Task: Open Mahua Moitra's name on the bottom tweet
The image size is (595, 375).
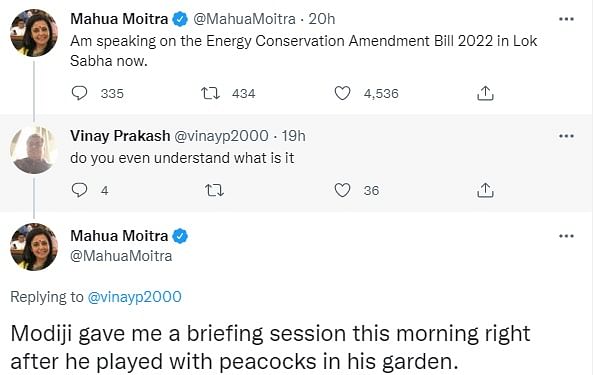Action: coord(119,236)
